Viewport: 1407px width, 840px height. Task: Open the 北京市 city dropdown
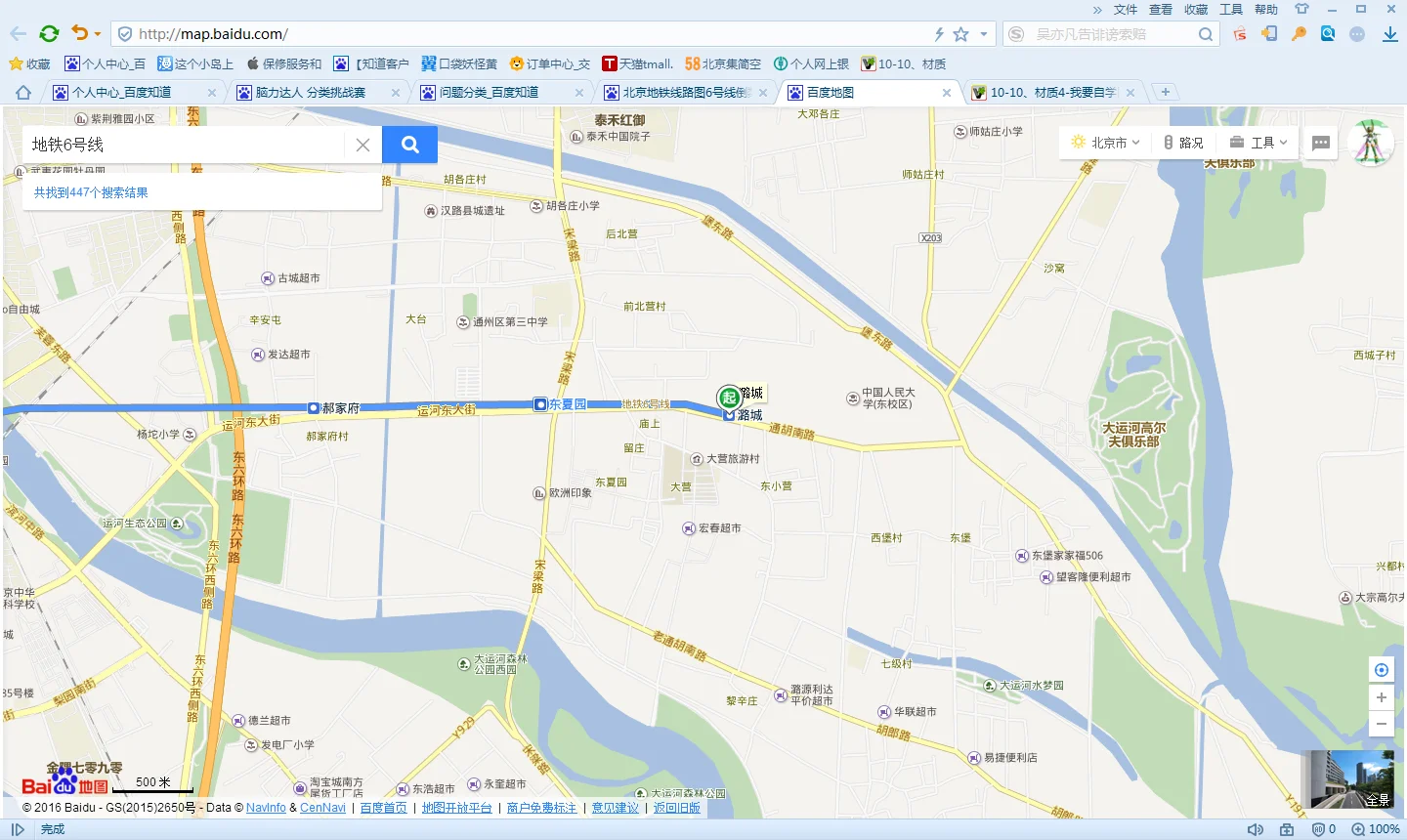[x=1105, y=142]
